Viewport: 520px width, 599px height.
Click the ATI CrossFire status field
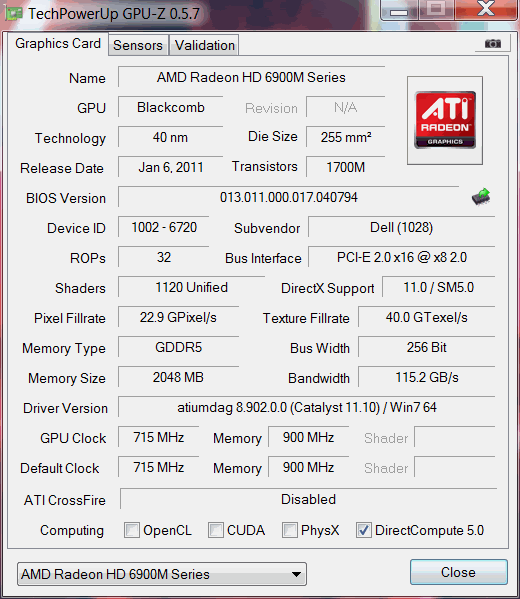[x=308, y=499]
